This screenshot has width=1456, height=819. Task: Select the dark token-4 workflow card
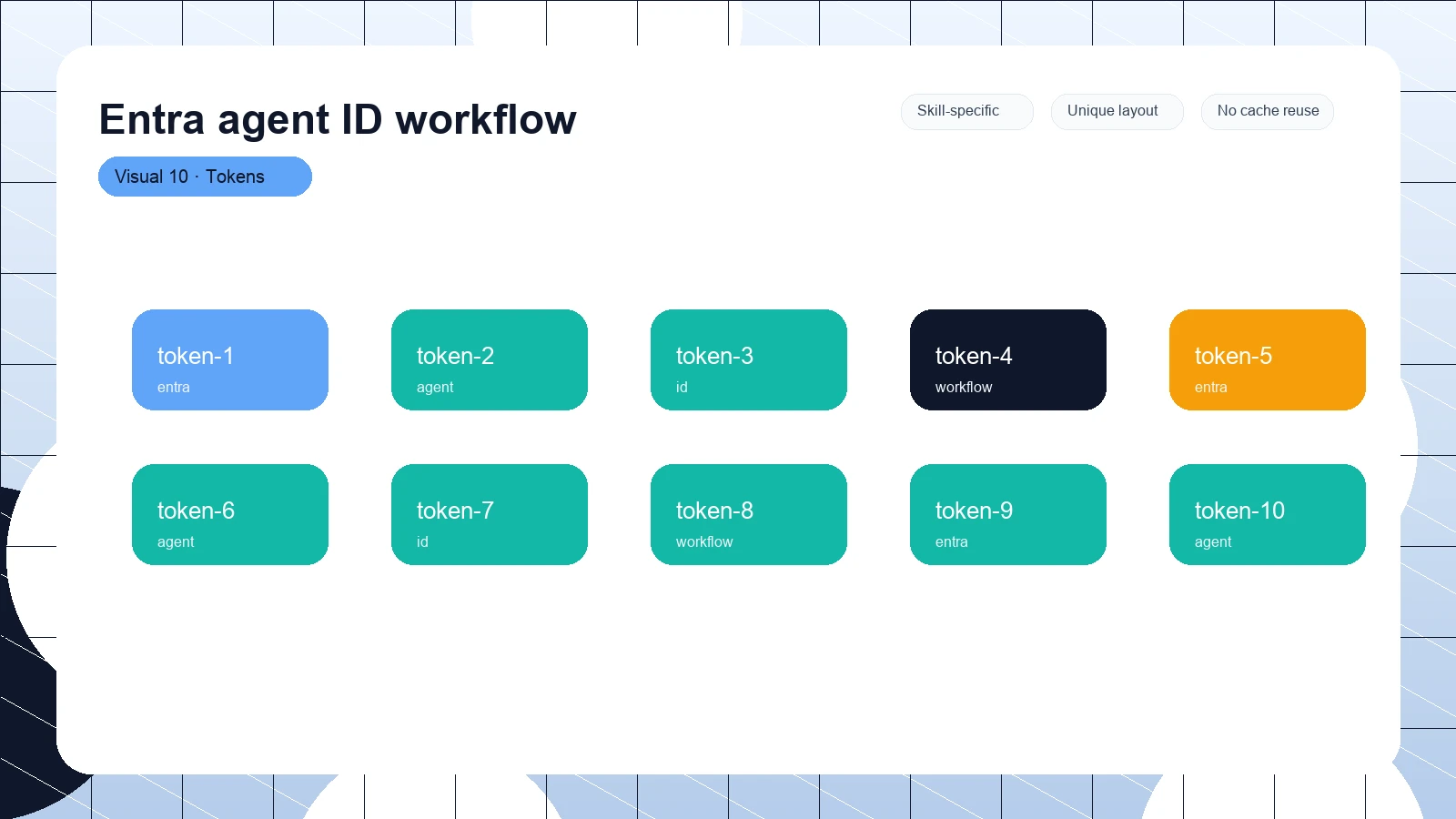tap(1008, 359)
